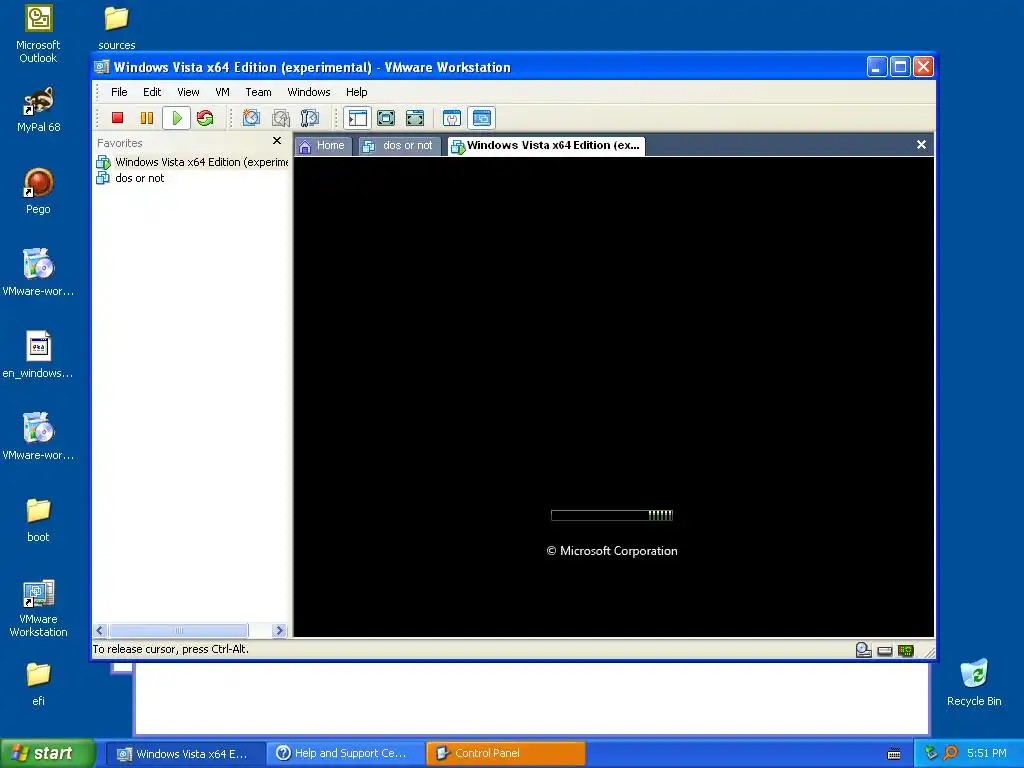Click the Favorites horizontal scrollbar thumb

[178, 630]
